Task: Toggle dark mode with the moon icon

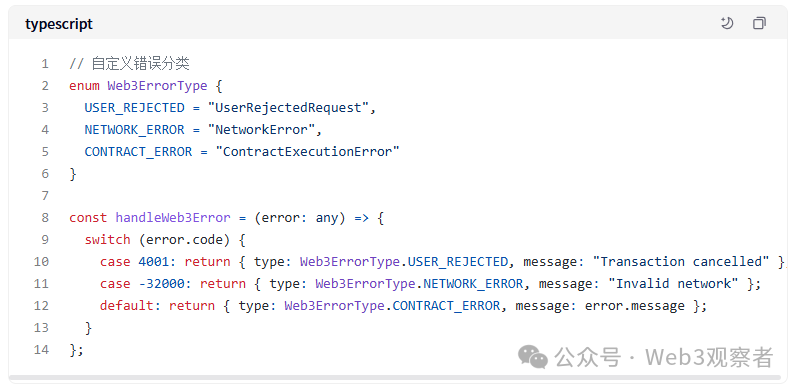Action: tap(727, 23)
